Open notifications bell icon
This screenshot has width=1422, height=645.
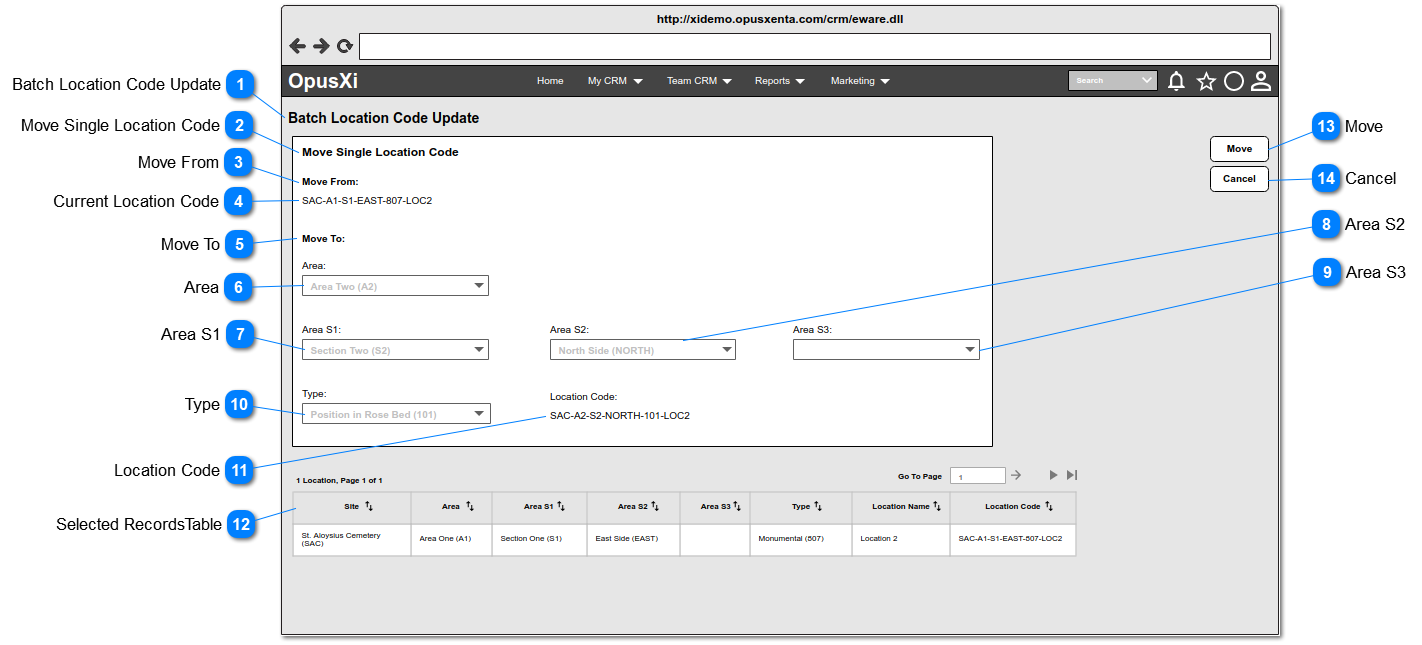1177,82
